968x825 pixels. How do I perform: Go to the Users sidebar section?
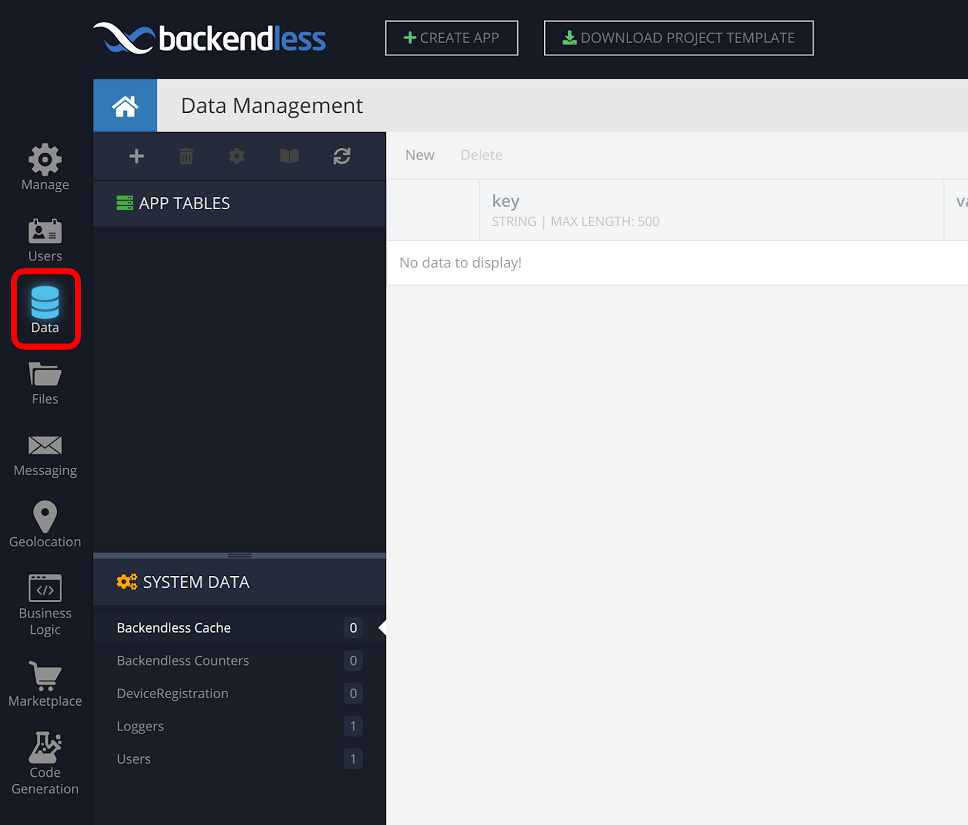pyautogui.click(x=45, y=240)
